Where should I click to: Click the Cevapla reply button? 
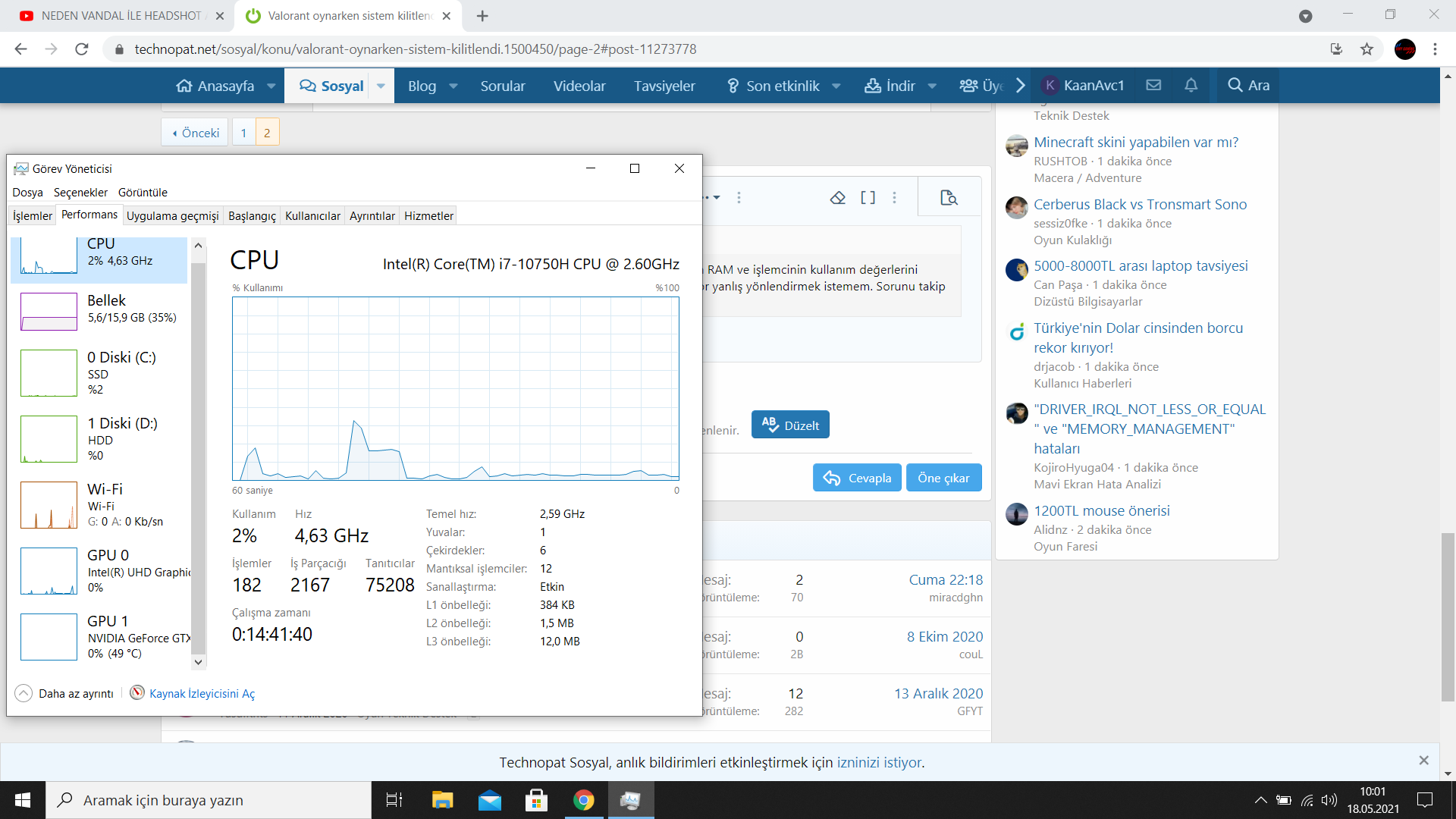pos(857,478)
